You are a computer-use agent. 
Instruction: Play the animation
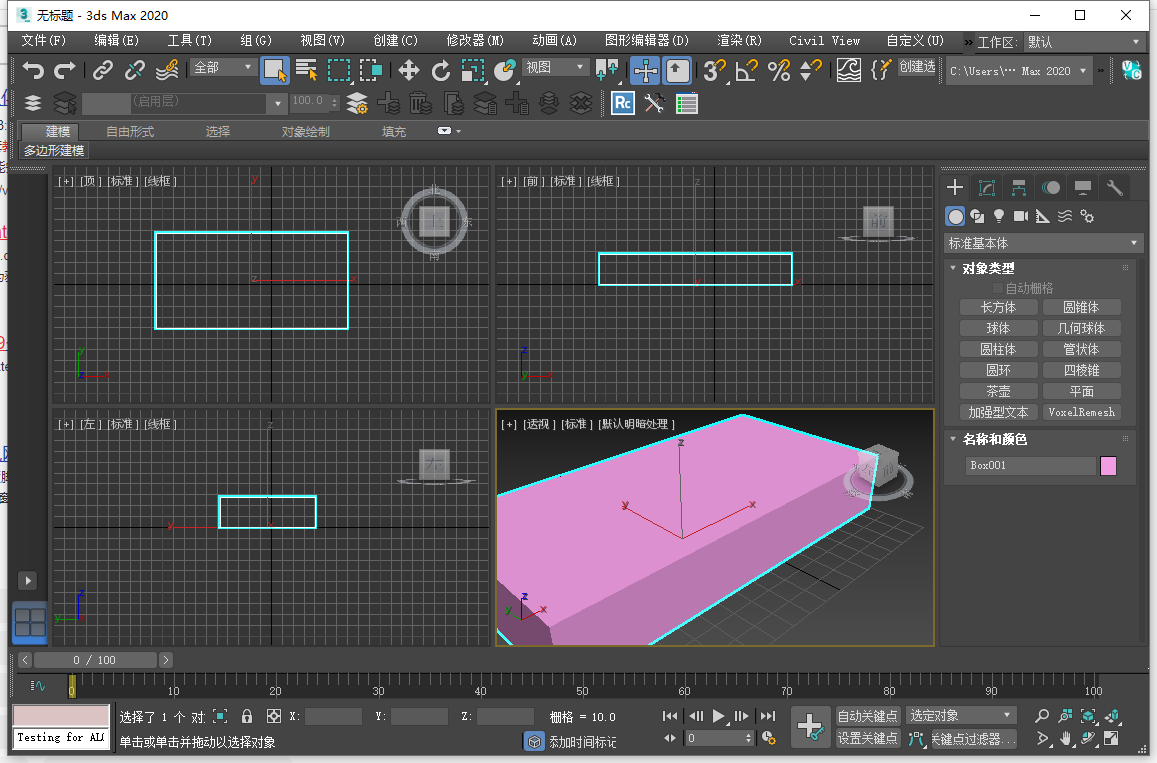click(718, 716)
